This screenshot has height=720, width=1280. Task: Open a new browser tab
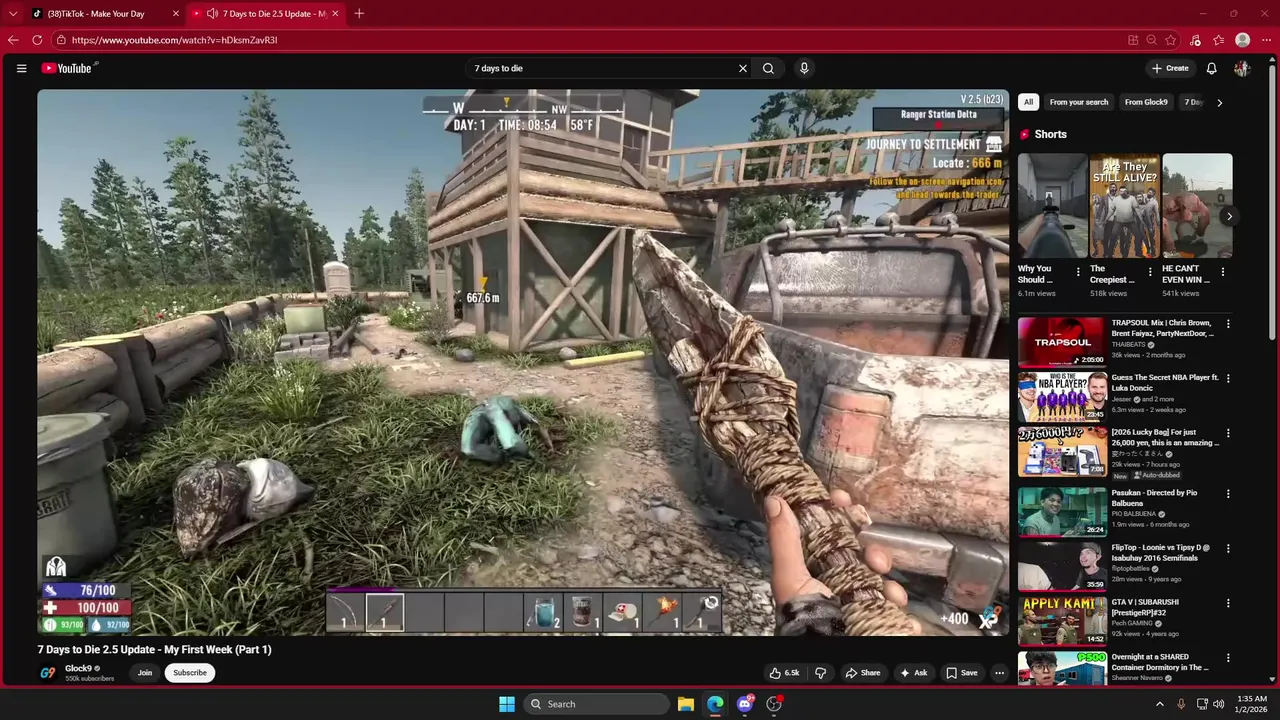(x=359, y=13)
